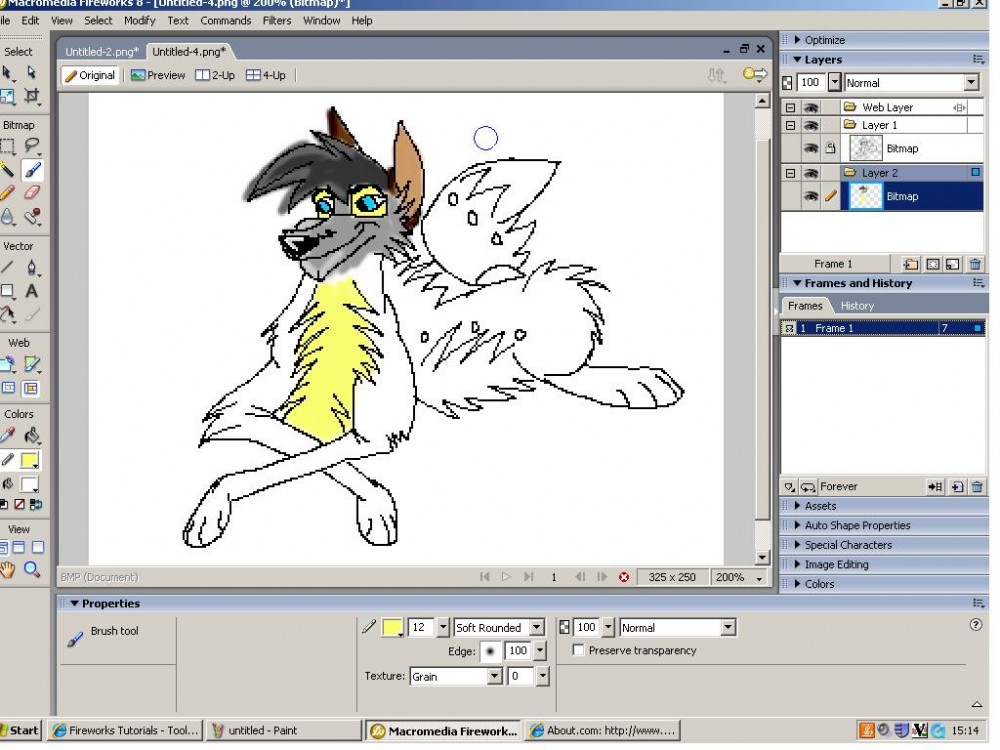Switch to the Preview view tab
This screenshot has height=750, width=1000.
tap(158, 75)
